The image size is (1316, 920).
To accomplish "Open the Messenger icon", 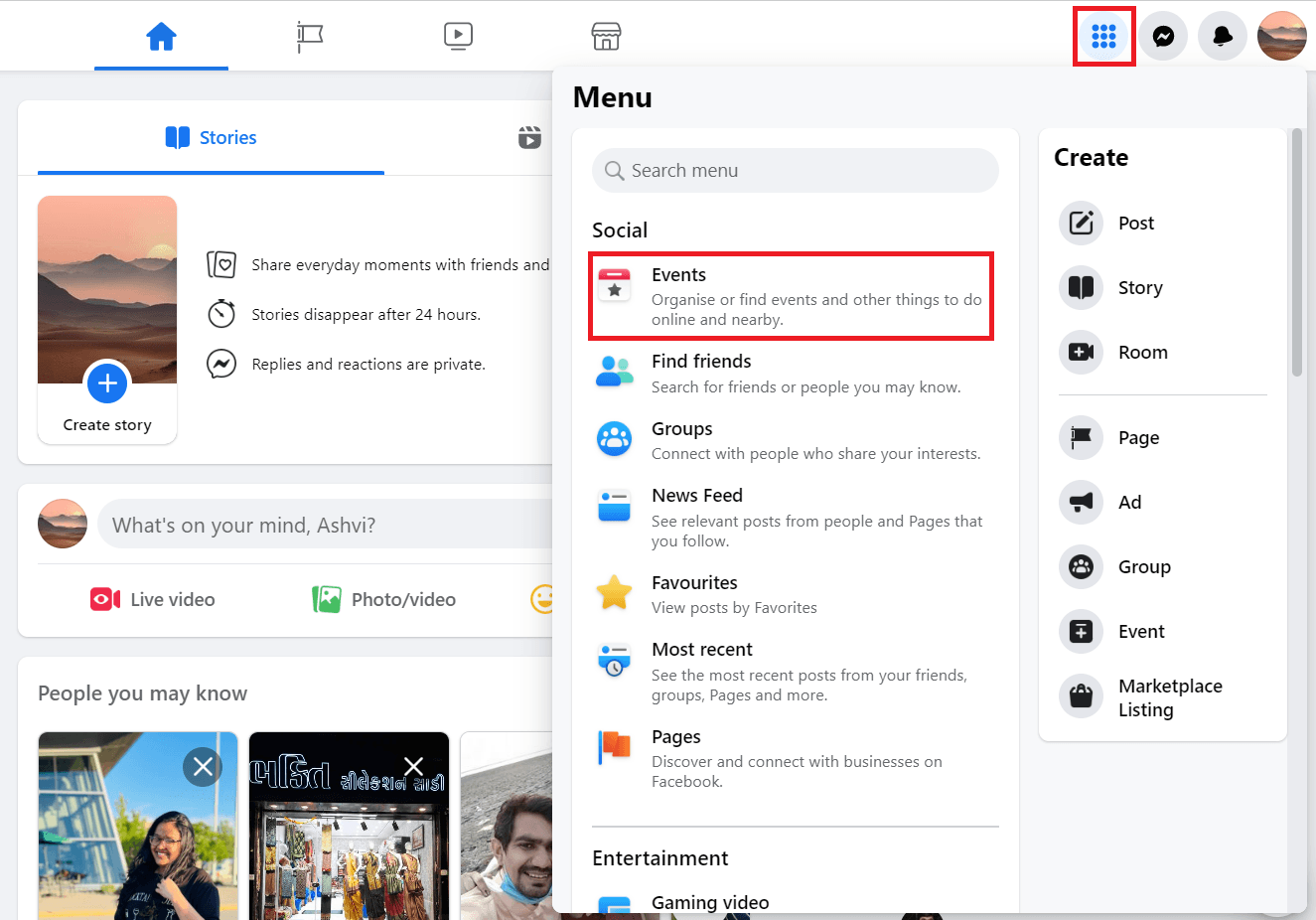I will click(1162, 36).
